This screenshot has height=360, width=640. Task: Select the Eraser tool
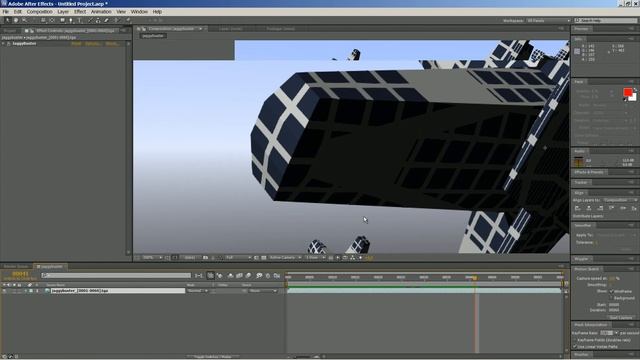(x=107, y=20)
